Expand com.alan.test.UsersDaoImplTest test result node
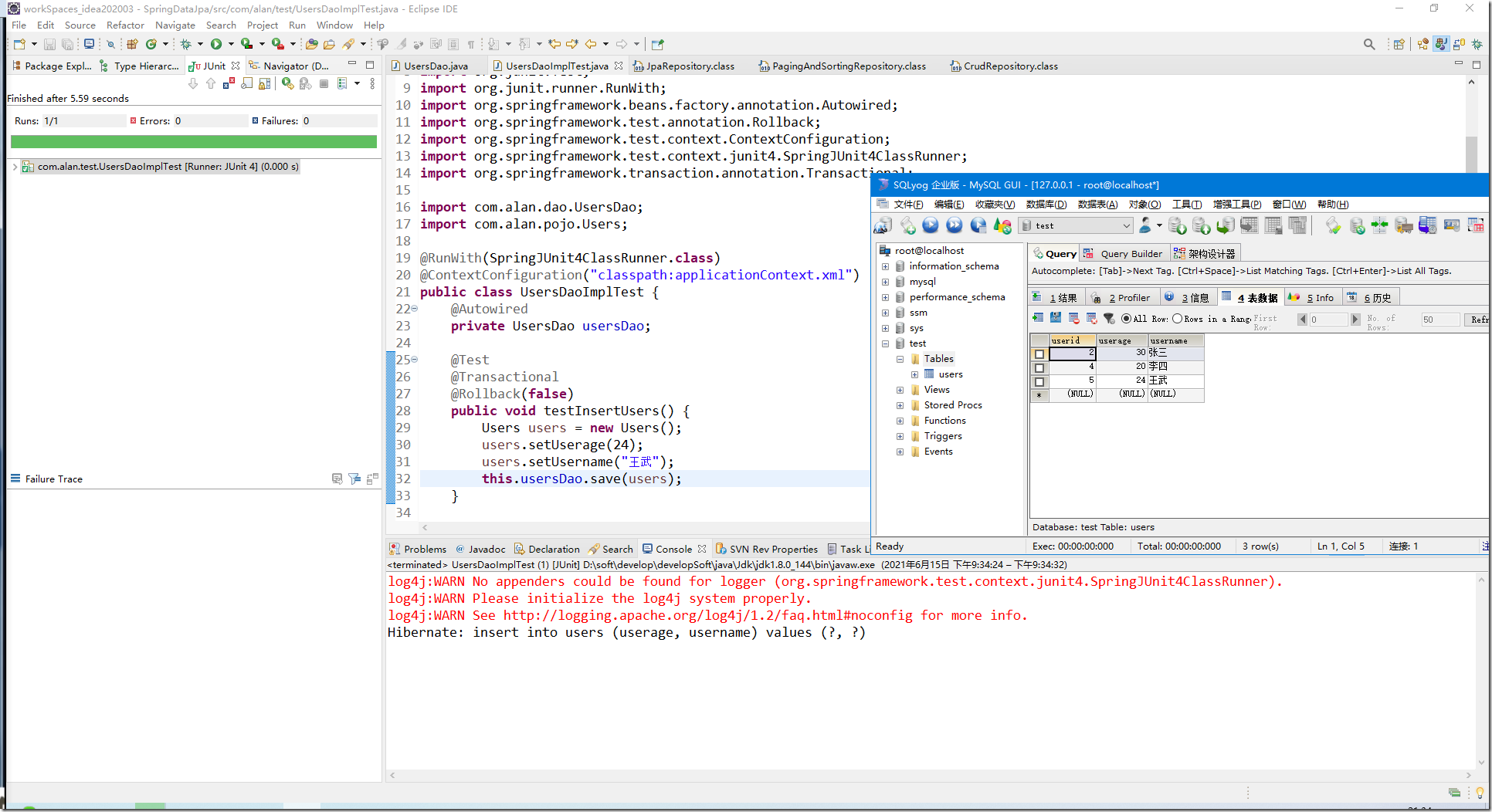 pos(15,167)
